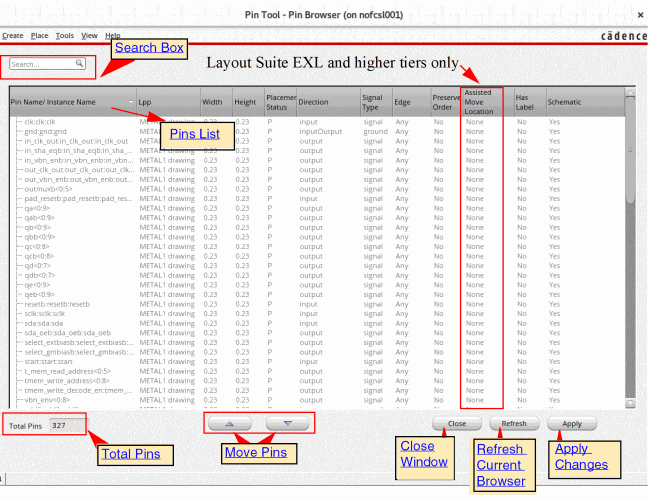Click the magnifier icon in the search box
The width and height of the screenshot is (648, 499).
coord(79,63)
